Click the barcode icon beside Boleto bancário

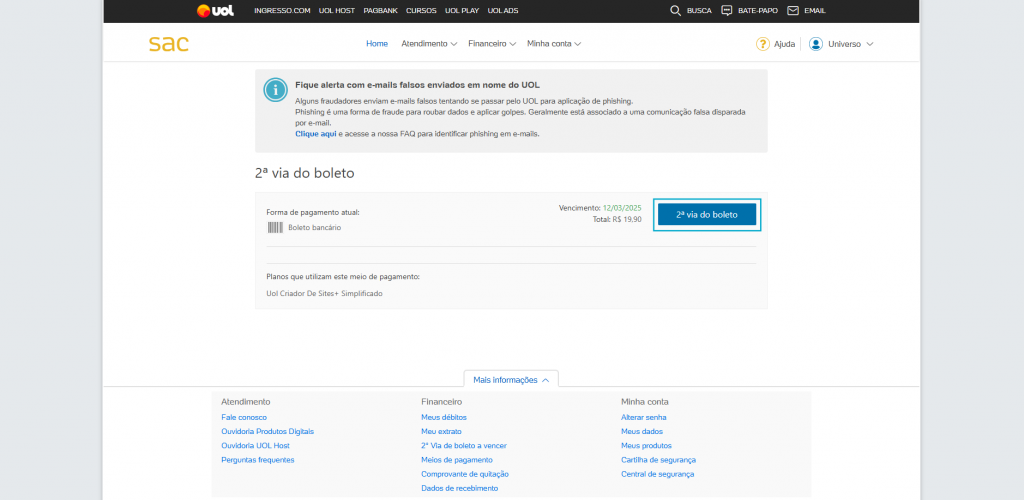click(x=275, y=227)
